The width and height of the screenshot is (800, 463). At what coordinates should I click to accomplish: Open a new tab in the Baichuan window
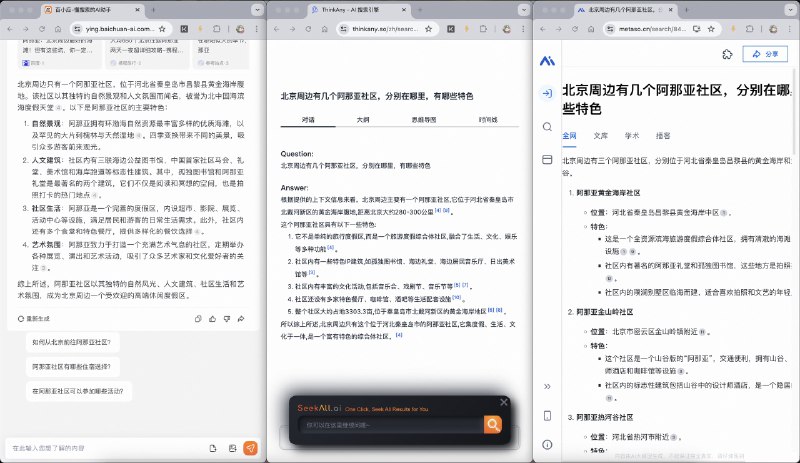tap(153, 10)
